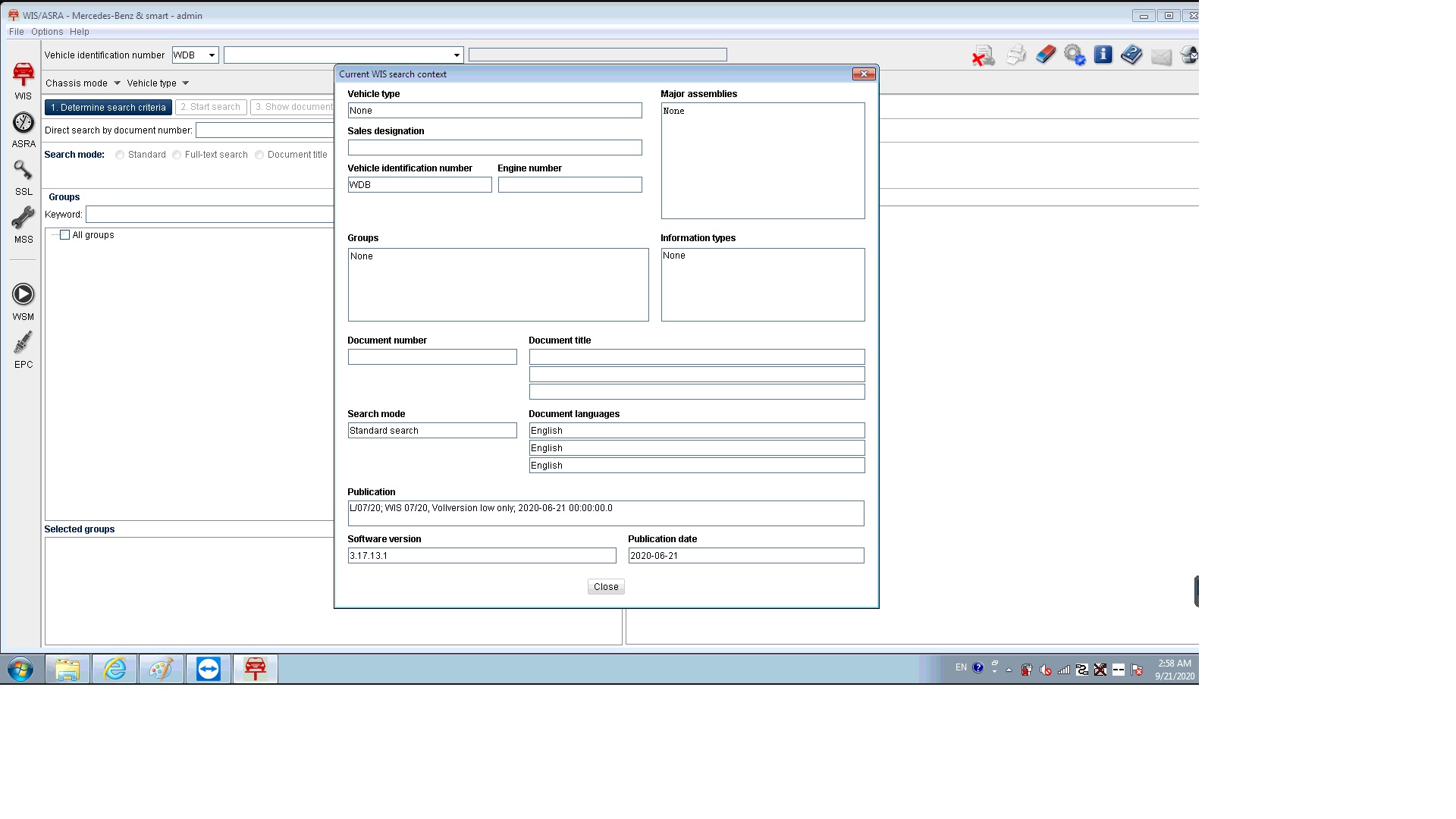This screenshot has height=819, width=1456.
Task: Select tab 1. Determine search criteria
Action: pyautogui.click(x=108, y=108)
